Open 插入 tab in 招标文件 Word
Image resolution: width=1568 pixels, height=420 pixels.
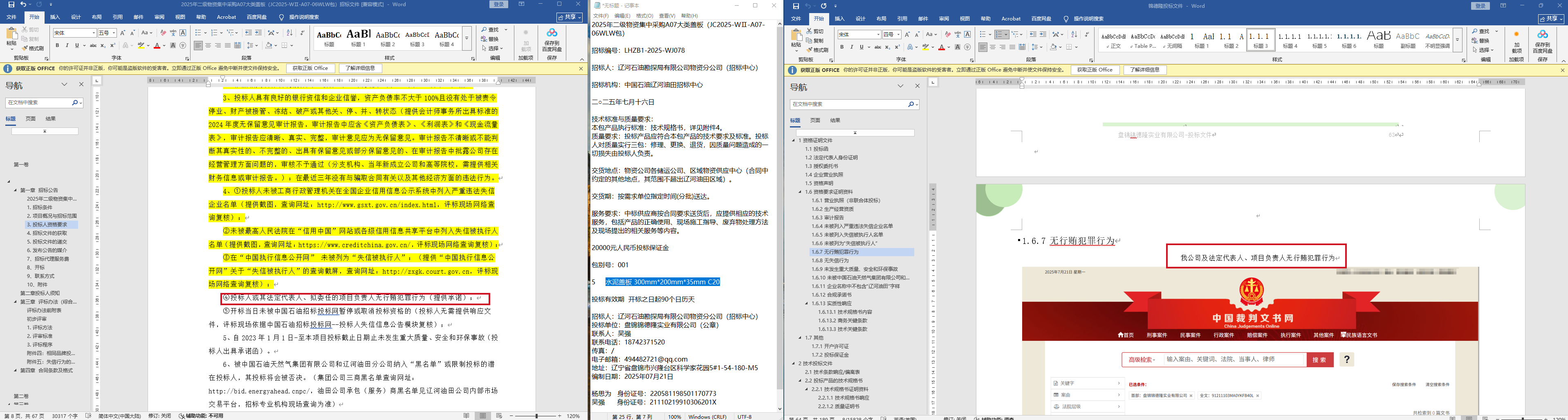coord(55,17)
